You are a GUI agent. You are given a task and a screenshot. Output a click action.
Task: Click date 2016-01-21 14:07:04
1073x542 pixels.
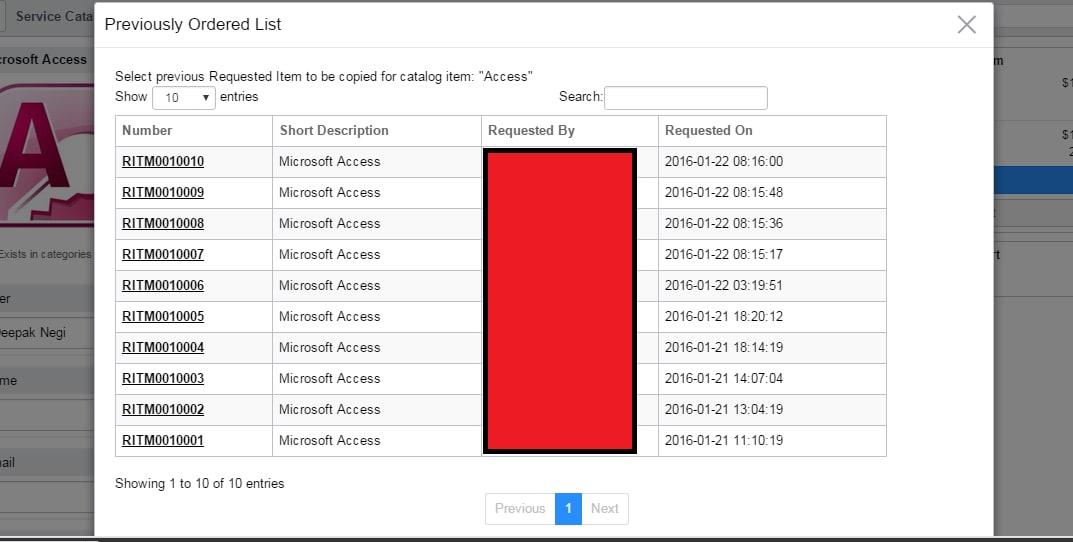pos(724,378)
